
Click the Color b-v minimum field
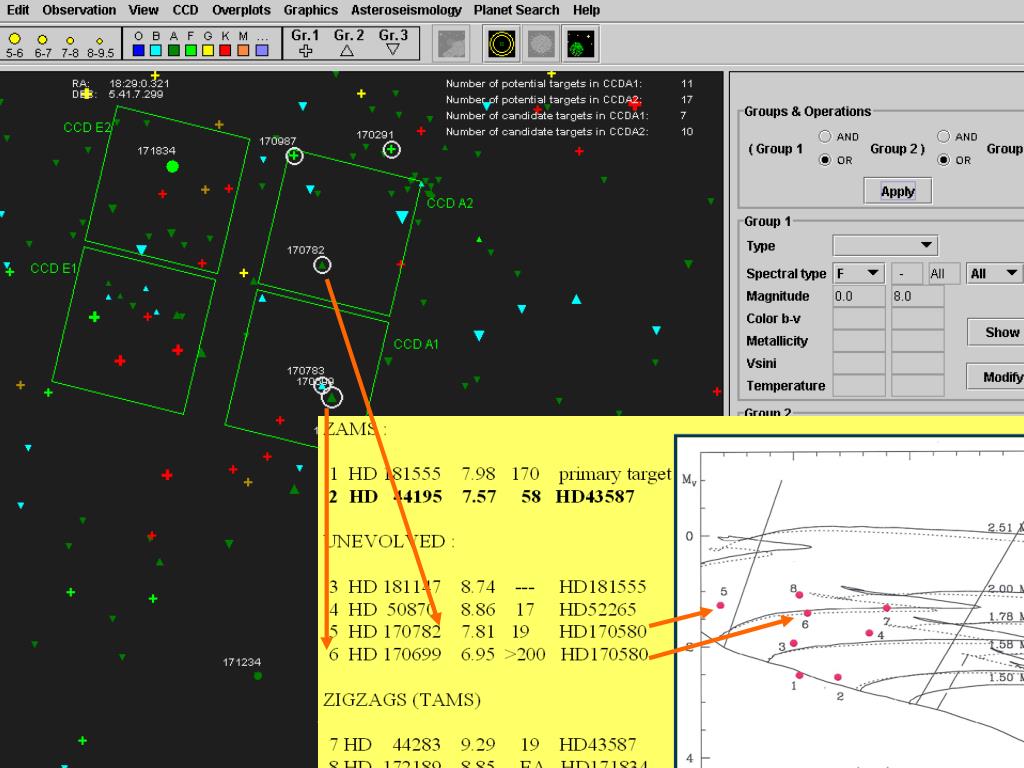coord(858,318)
